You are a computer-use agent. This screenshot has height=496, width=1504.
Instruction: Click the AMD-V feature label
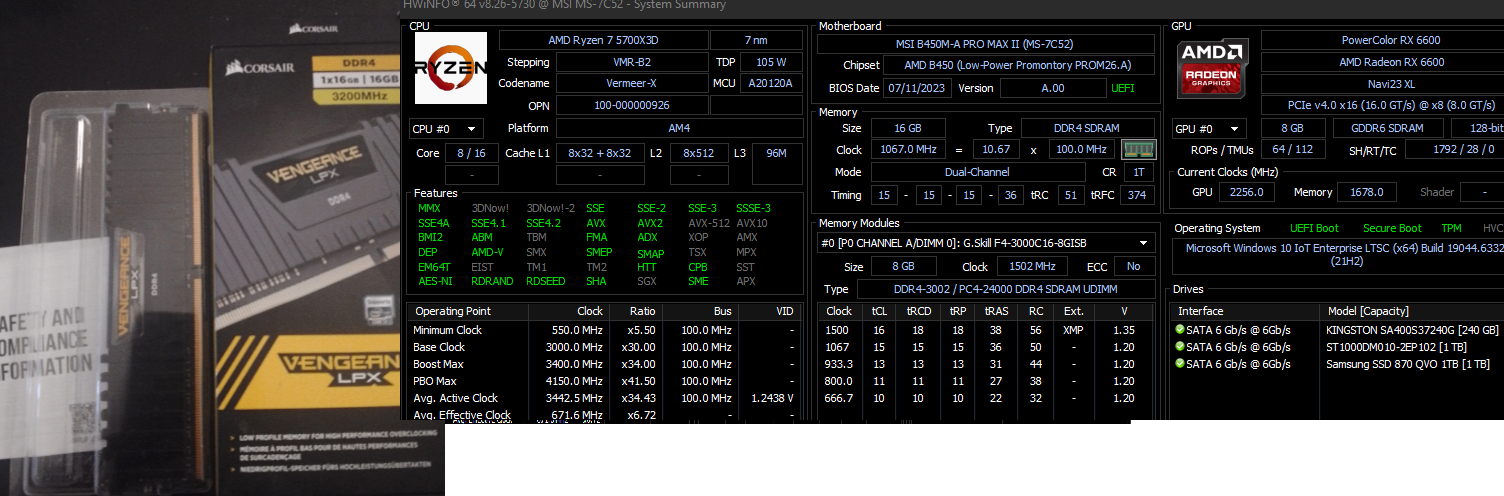488,252
